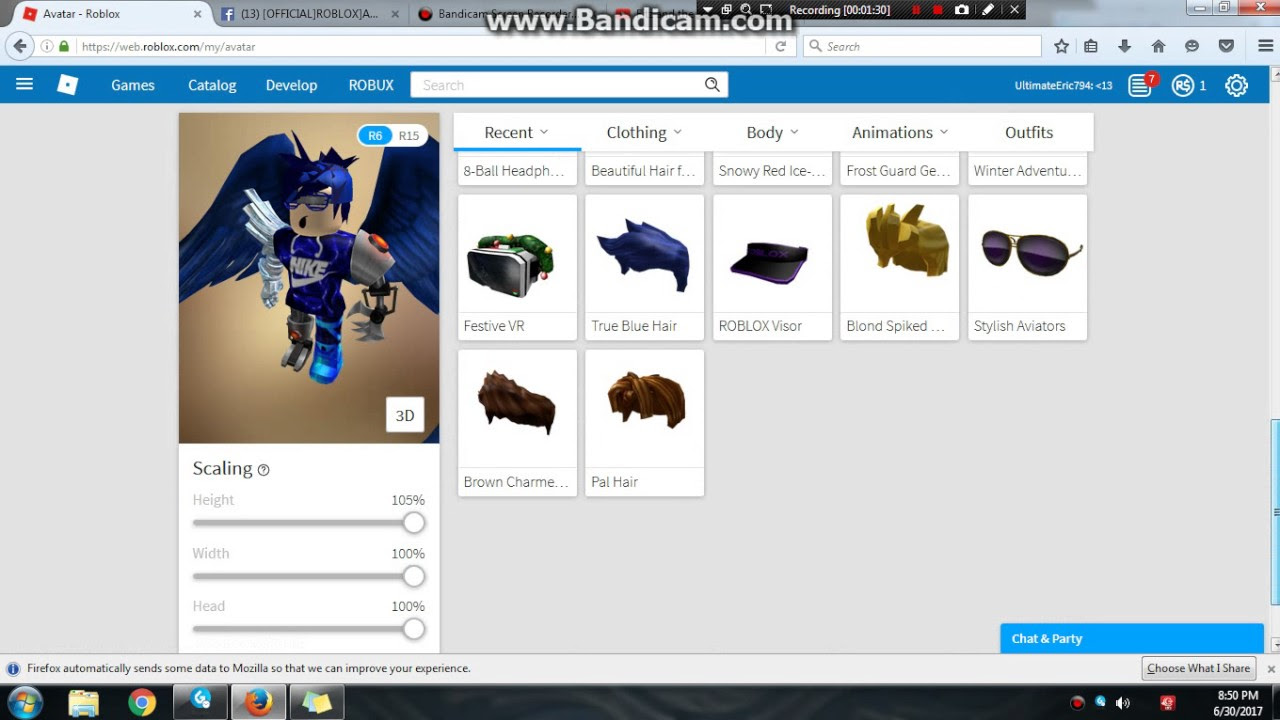The height and width of the screenshot is (720, 1280).
Task: Switch avatar type to R6
Action: (x=375, y=136)
